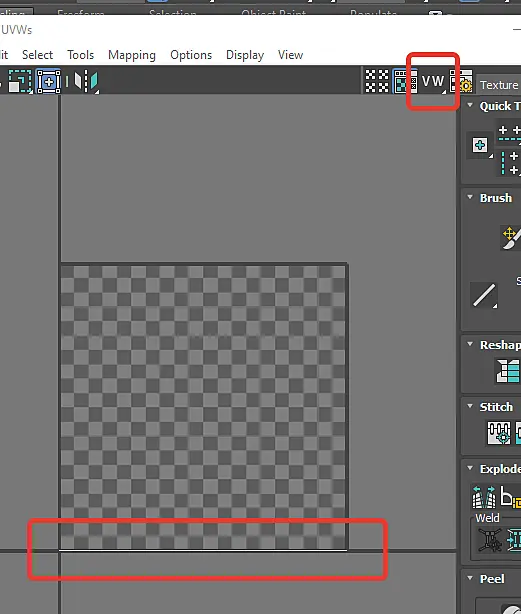
Task: Select the Paint Move brush tool
Action: (x=511, y=237)
